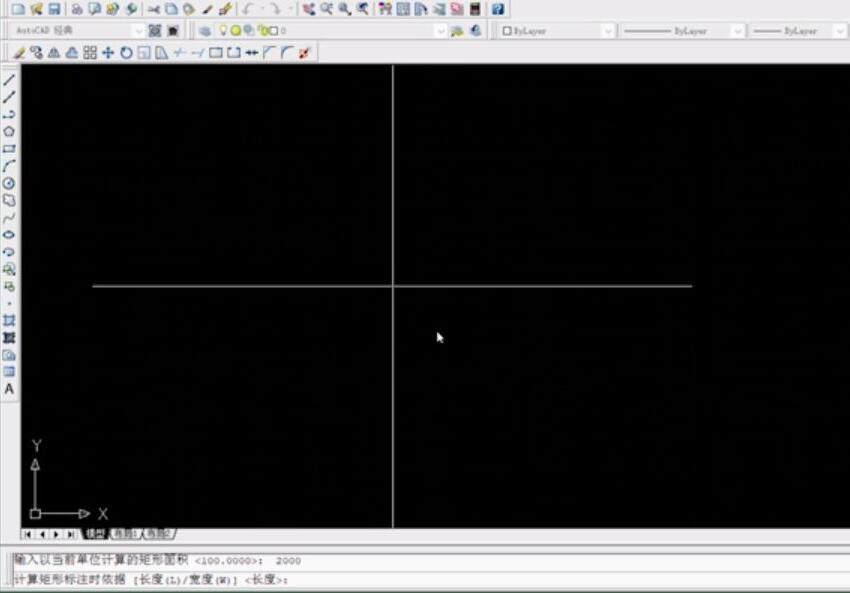Redo the undone action

point(275,9)
